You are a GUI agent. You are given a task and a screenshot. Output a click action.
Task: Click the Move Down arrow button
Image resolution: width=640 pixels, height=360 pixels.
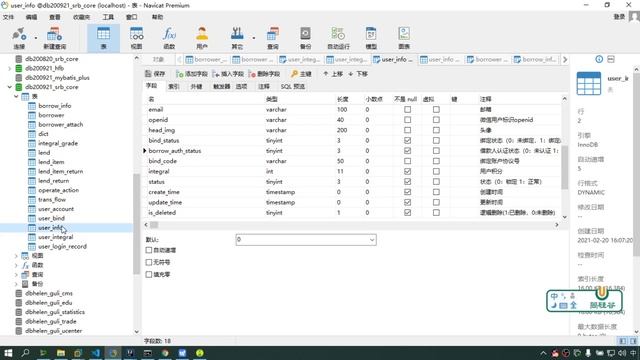358,74
